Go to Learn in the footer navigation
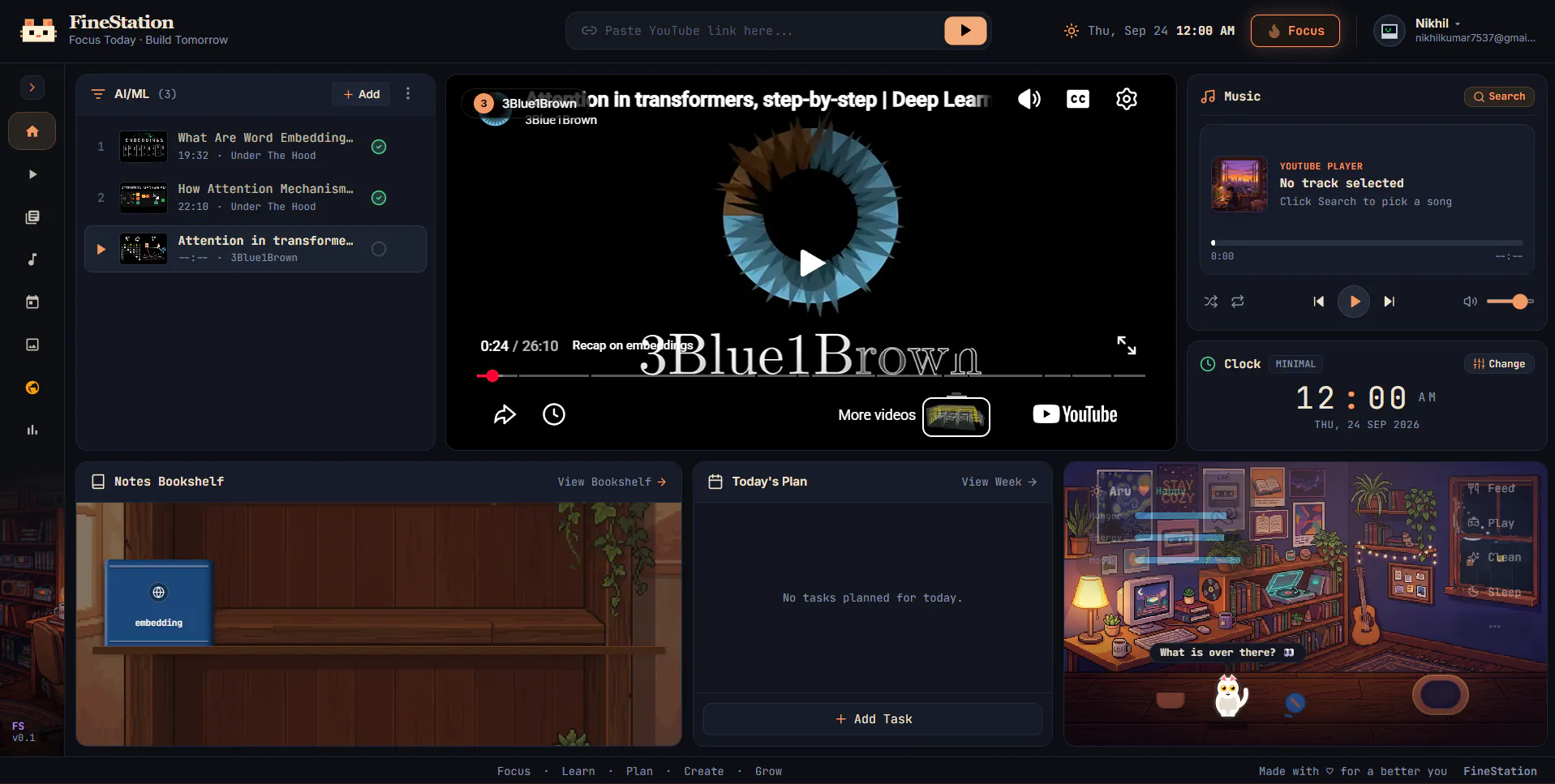 [x=578, y=771]
